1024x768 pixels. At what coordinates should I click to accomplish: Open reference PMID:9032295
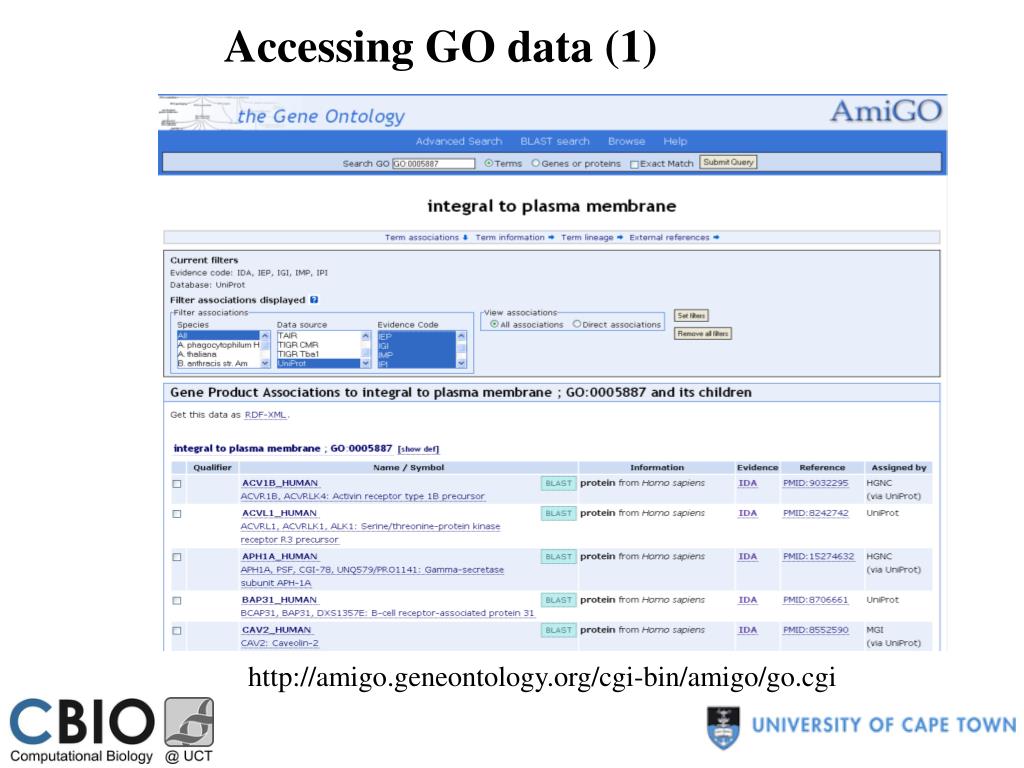pos(815,483)
